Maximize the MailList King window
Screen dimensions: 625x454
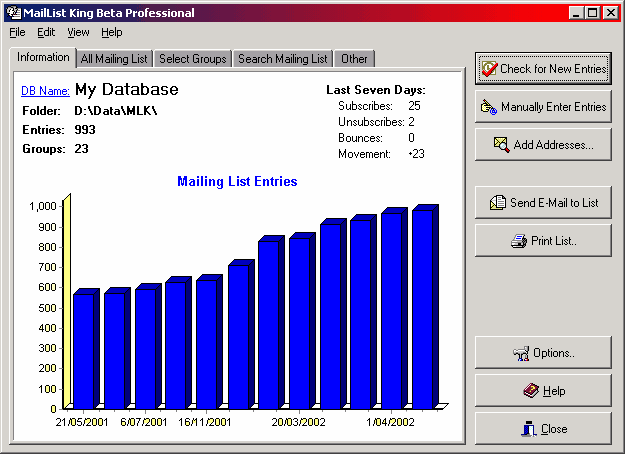tap(592, 13)
